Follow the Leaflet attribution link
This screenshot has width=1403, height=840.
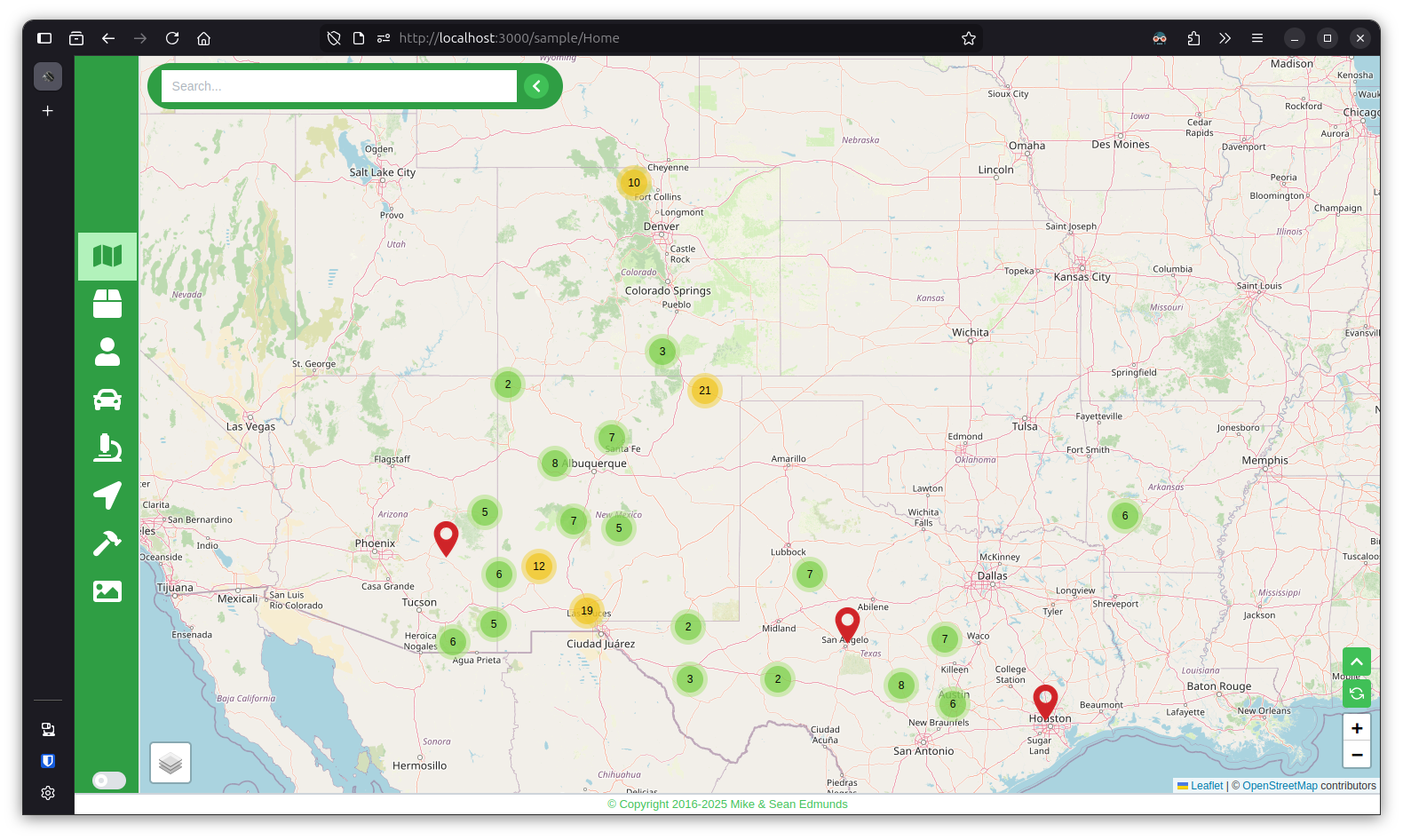coord(1206,786)
